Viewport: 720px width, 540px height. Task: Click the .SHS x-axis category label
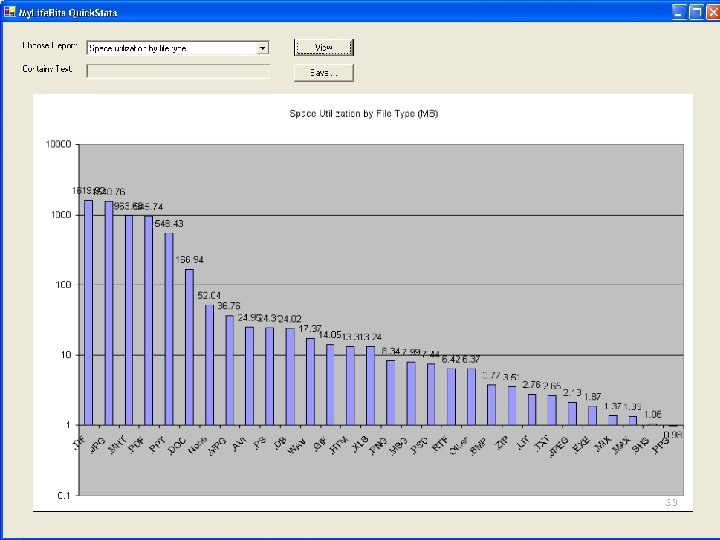pos(641,445)
